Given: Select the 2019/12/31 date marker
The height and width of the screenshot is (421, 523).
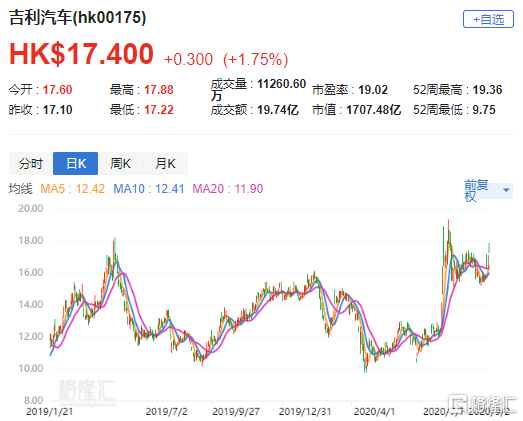Looking at the screenshot, I should [305, 412].
